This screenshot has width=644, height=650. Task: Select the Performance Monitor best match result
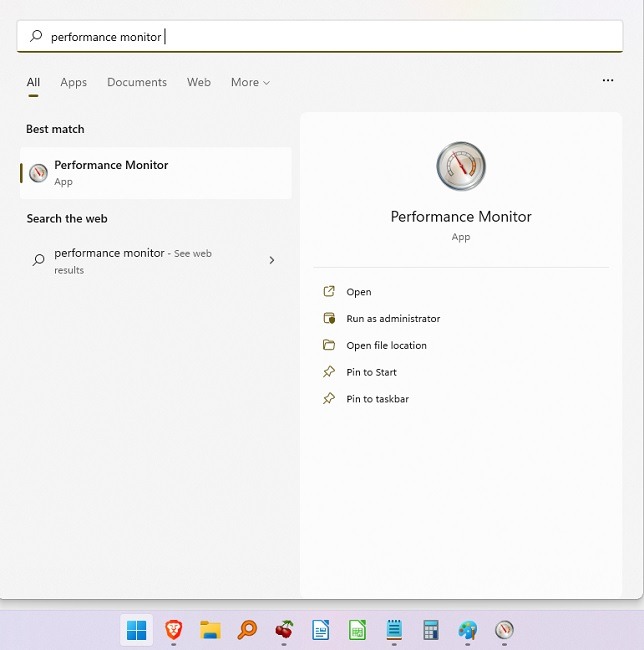[156, 173]
